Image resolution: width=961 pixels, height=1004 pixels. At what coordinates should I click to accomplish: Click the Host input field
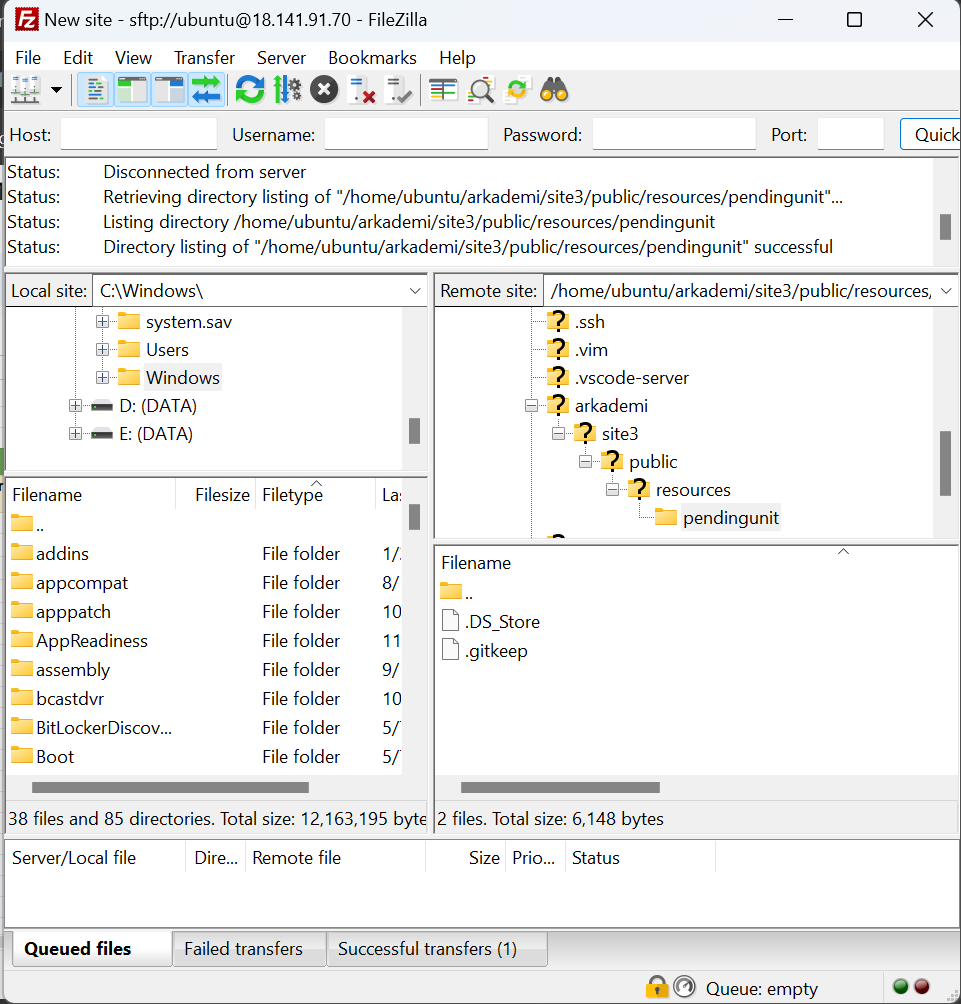[x=137, y=133]
